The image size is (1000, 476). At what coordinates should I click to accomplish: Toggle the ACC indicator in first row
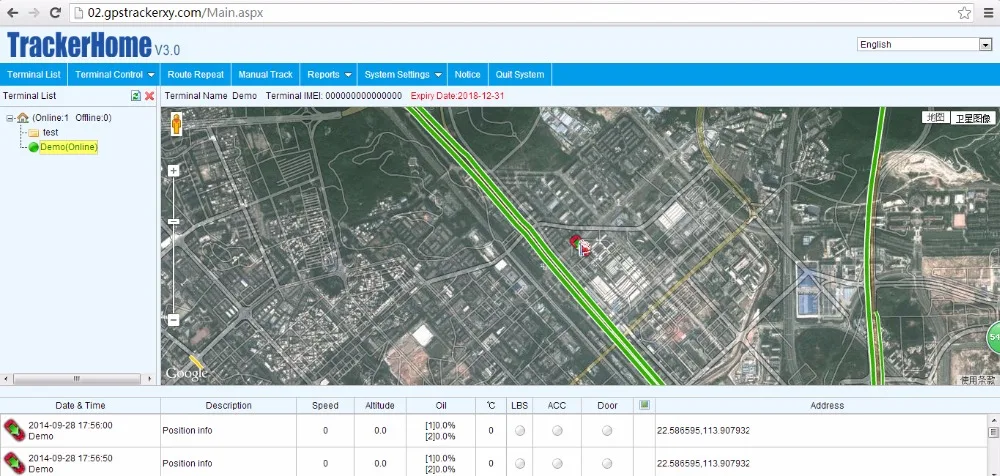tap(557, 430)
